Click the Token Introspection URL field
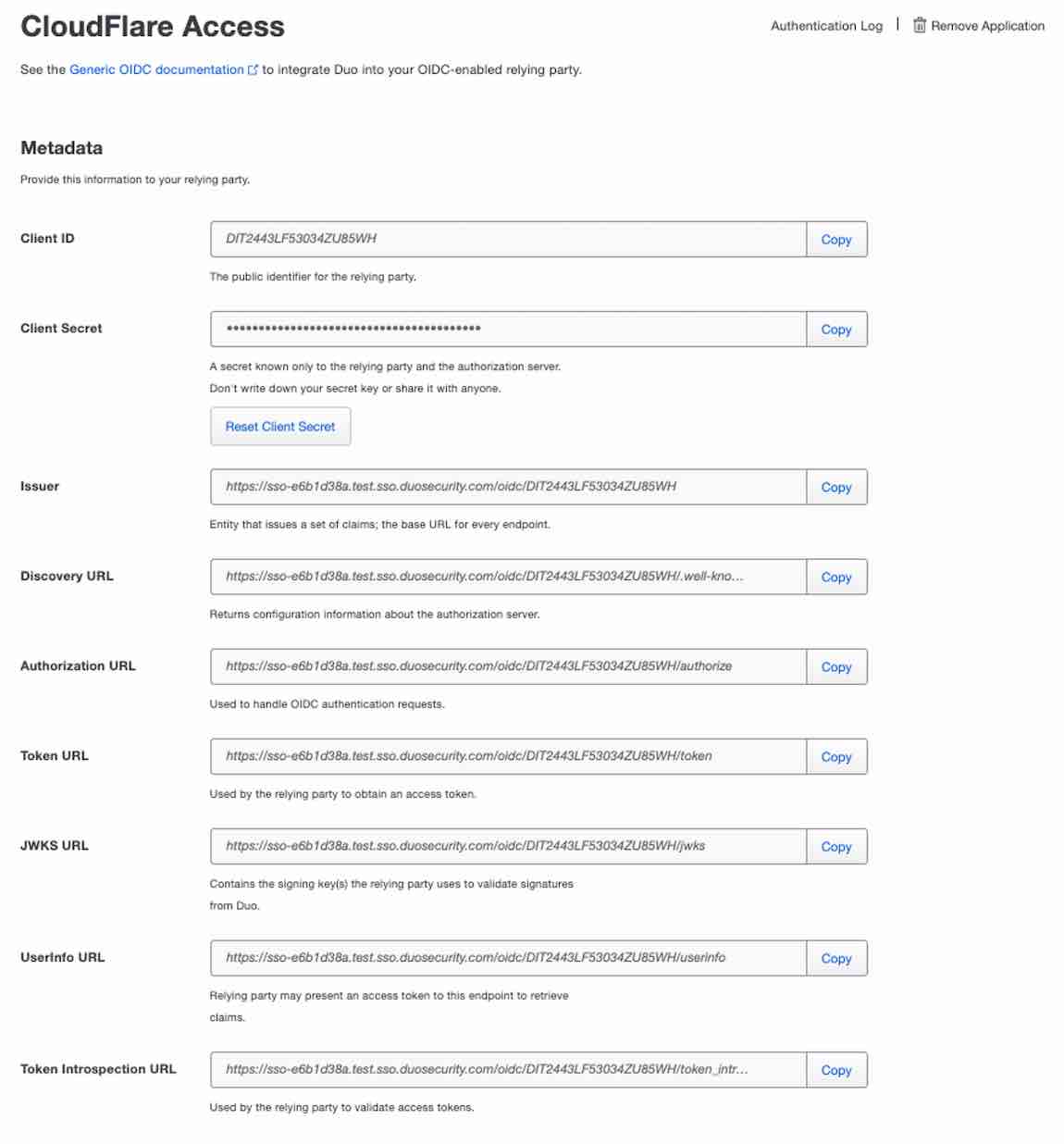 509,1070
